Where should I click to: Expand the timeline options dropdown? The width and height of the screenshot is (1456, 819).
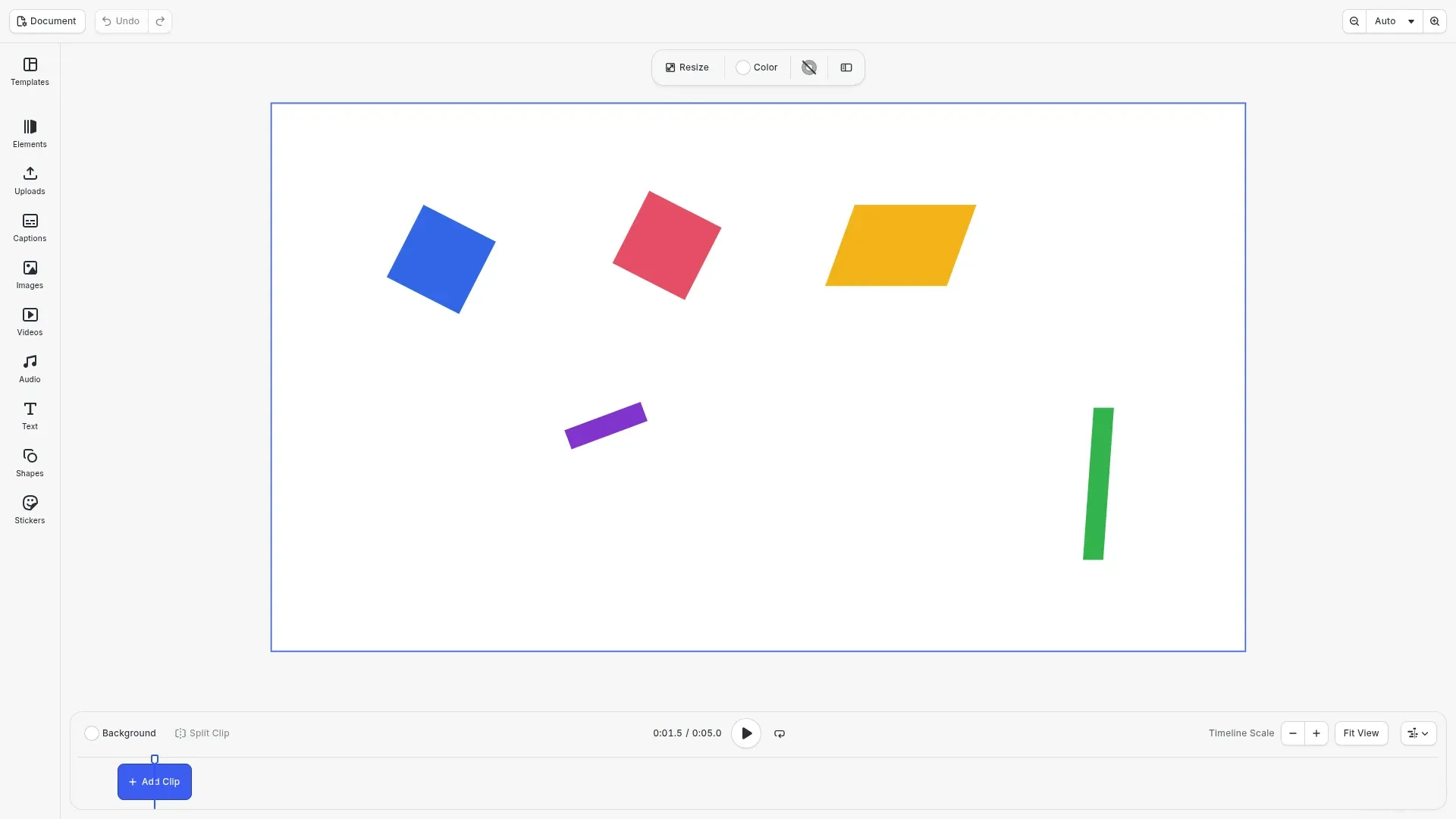click(1418, 733)
